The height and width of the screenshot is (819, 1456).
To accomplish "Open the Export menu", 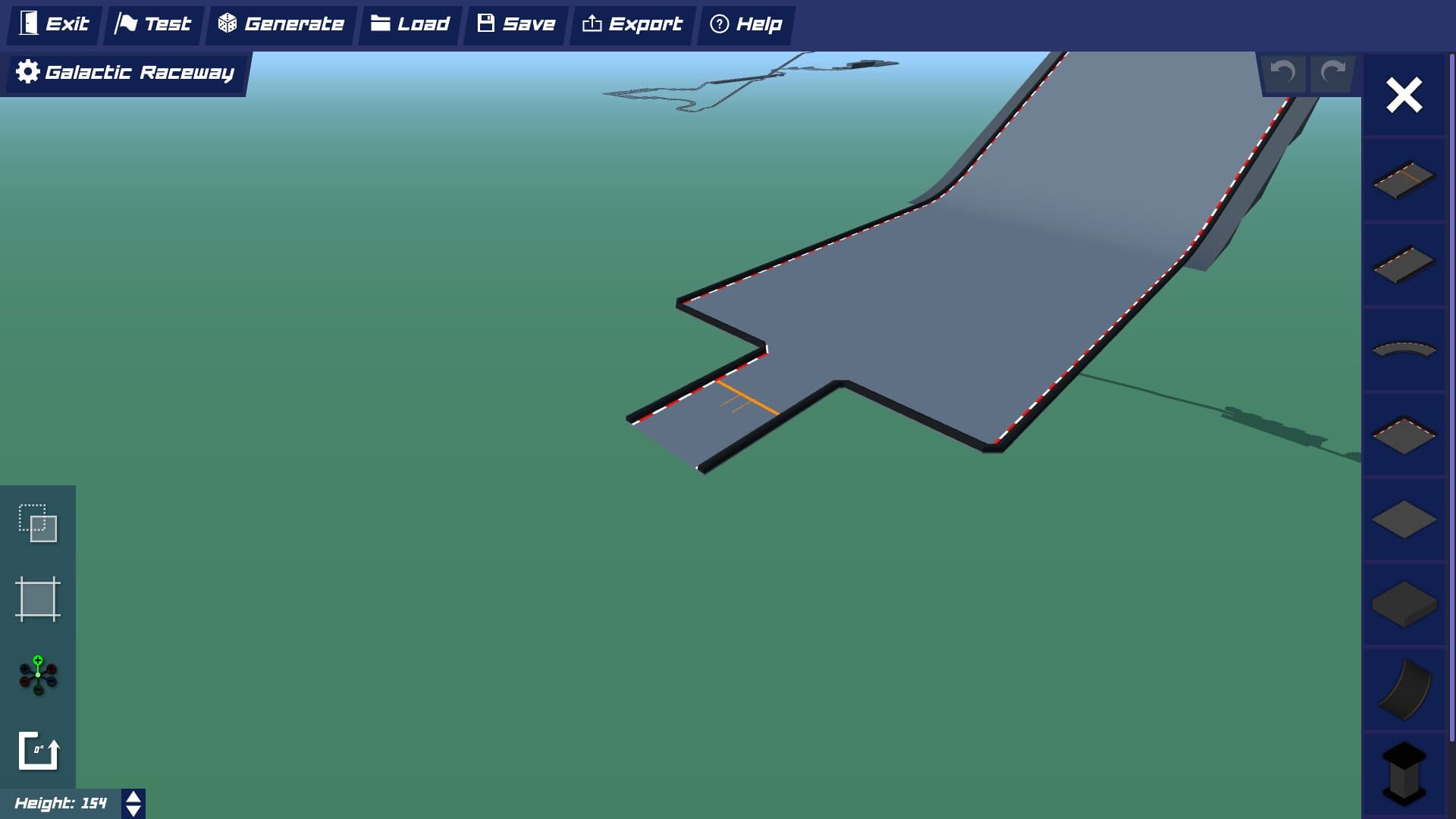I will [632, 24].
